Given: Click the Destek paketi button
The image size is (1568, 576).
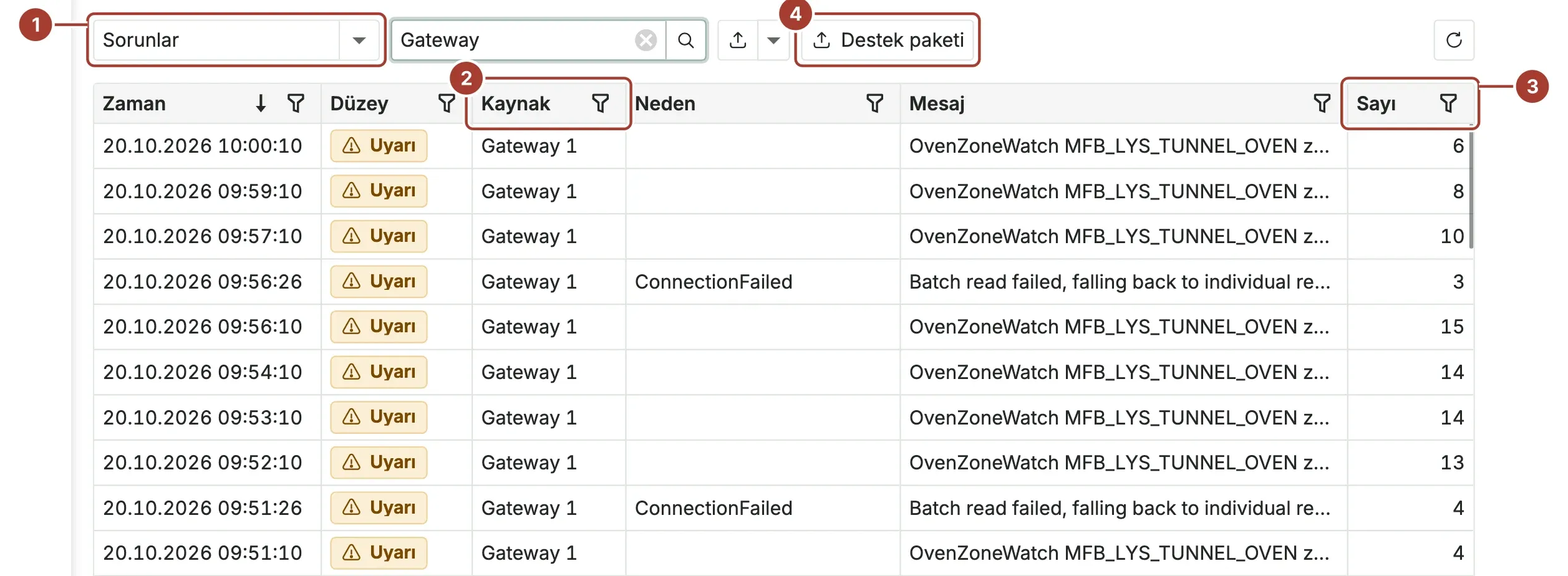Looking at the screenshot, I should click(x=889, y=41).
